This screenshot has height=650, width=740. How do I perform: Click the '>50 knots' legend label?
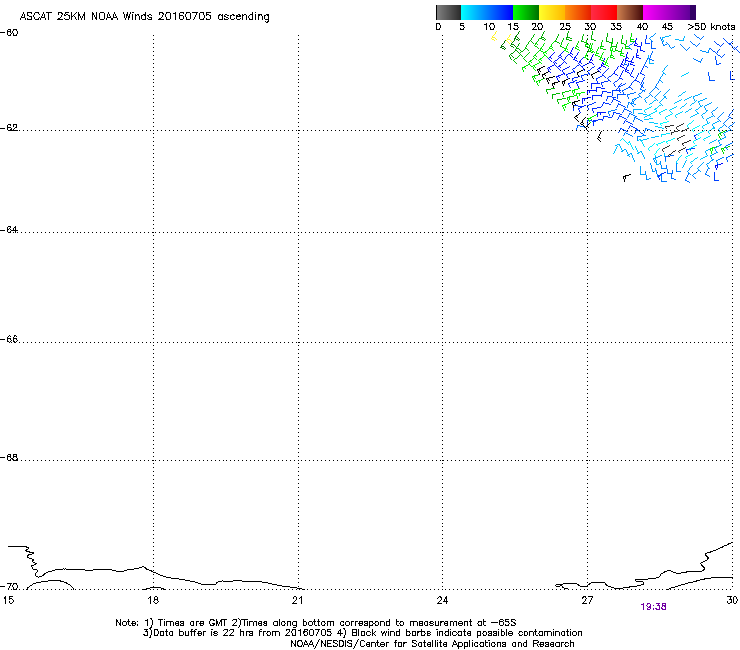click(711, 27)
